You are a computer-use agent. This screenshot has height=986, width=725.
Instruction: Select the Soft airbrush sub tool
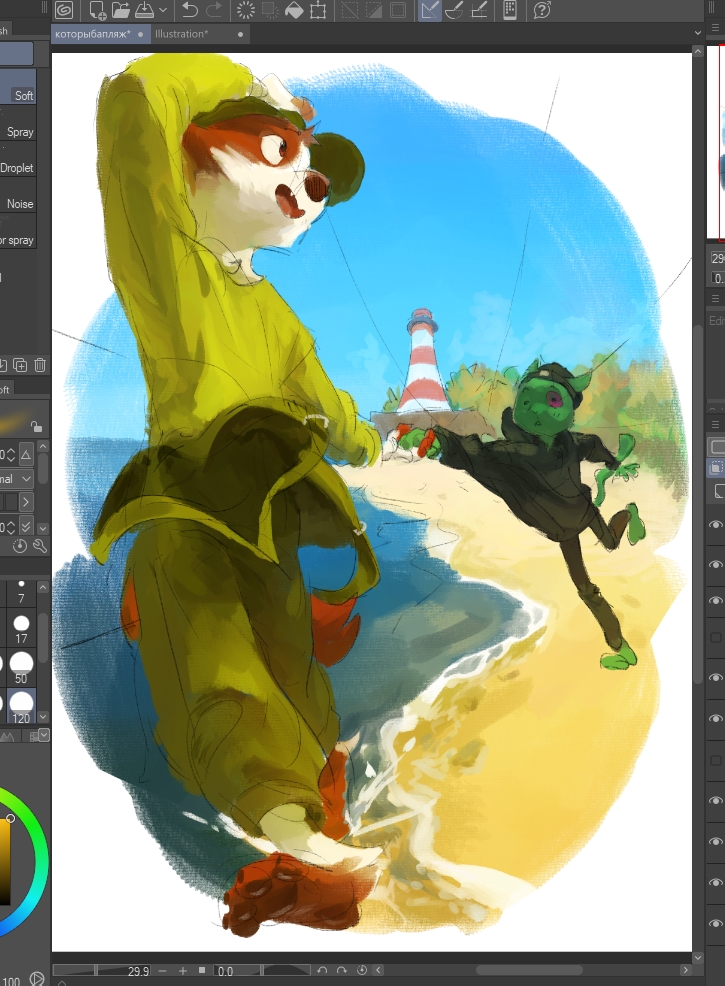coord(18,86)
